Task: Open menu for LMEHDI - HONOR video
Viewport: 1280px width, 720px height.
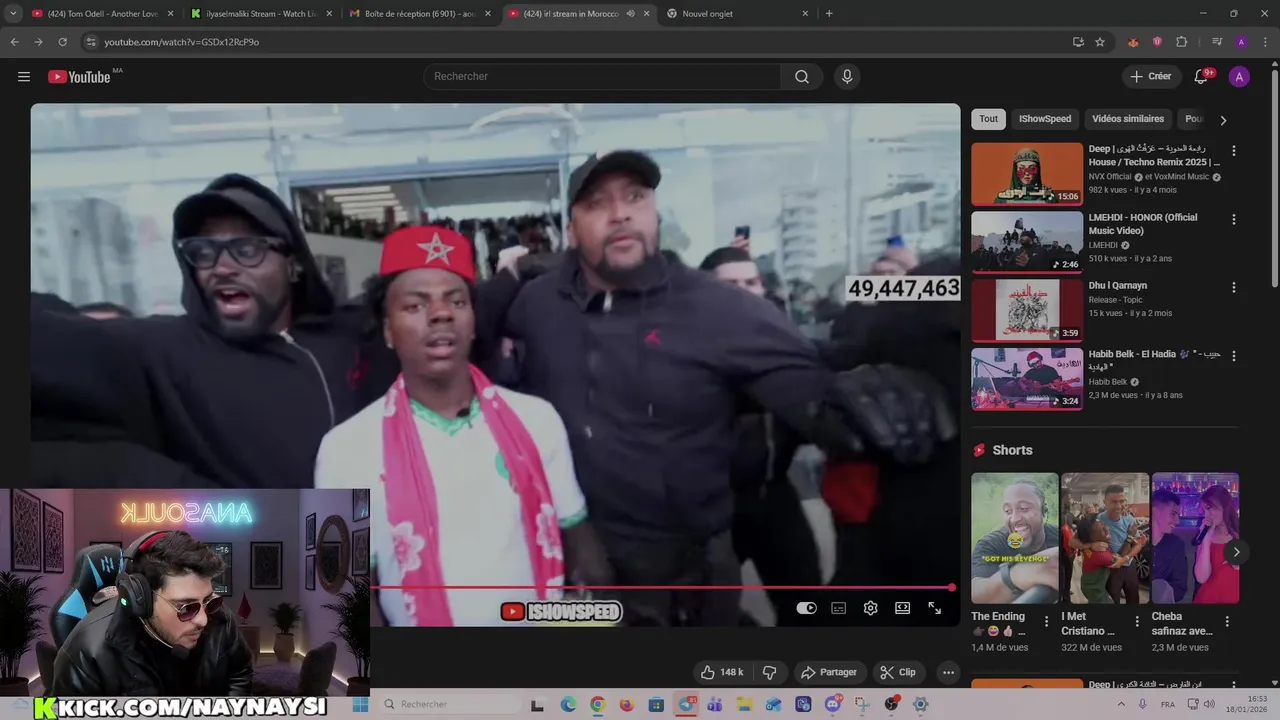Action: 1233,219
